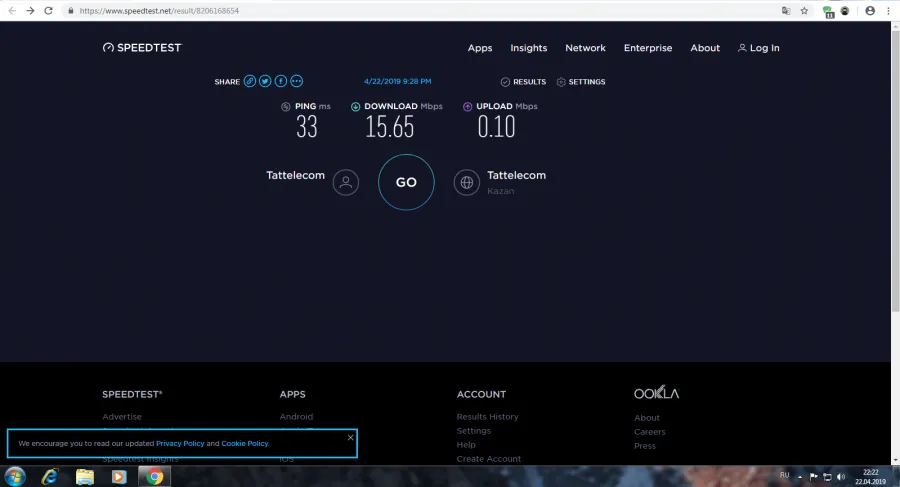Click the test date 4/22/2019 9:28 PM
The image size is (900, 487).
[397, 82]
